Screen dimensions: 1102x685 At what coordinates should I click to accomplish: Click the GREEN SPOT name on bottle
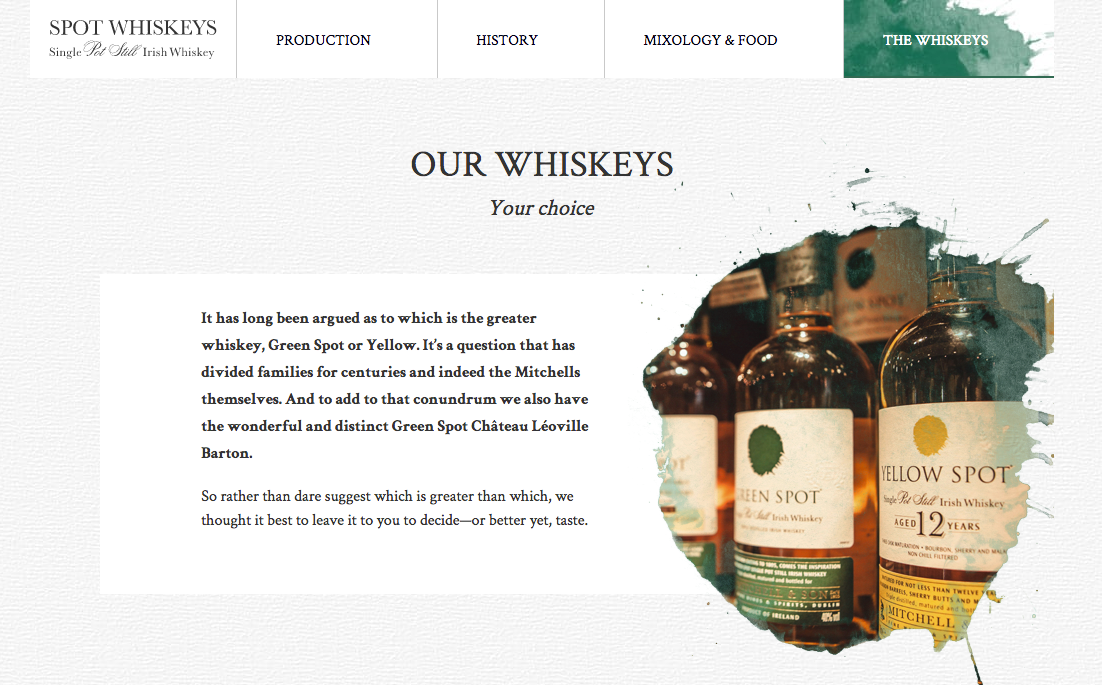point(779,496)
